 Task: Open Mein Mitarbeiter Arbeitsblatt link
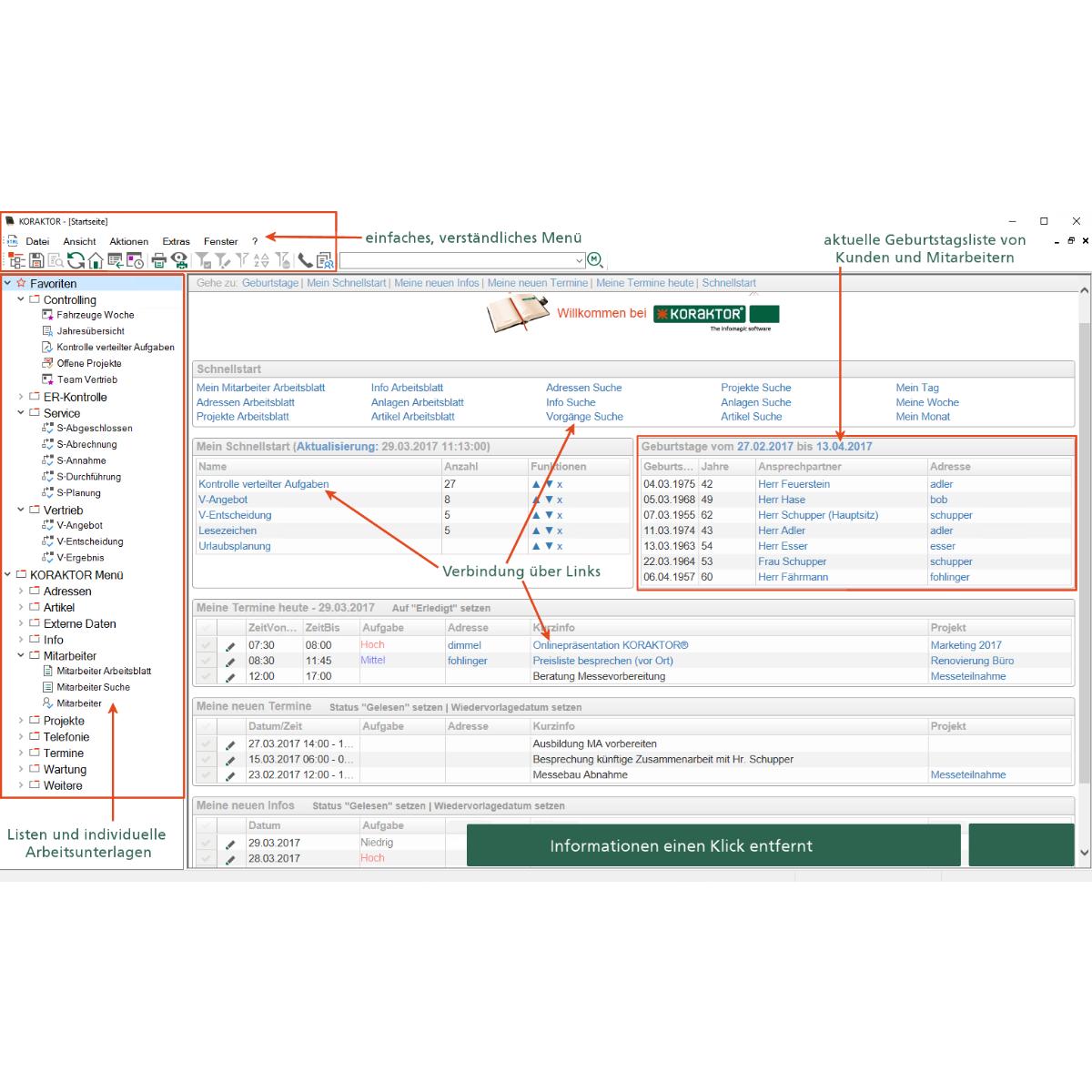pos(260,388)
